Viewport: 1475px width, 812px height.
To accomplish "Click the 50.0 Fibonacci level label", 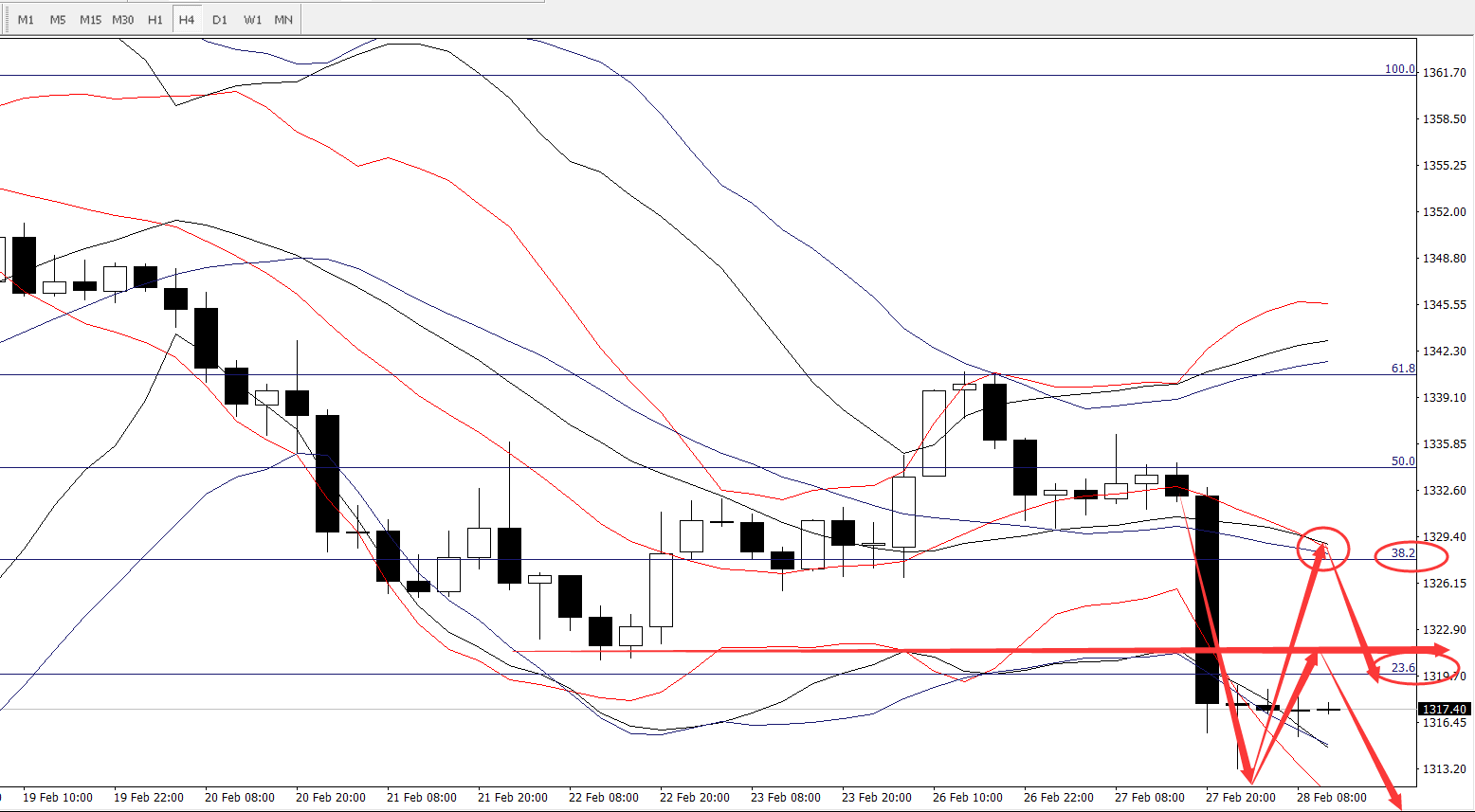I will (1403, 461).
